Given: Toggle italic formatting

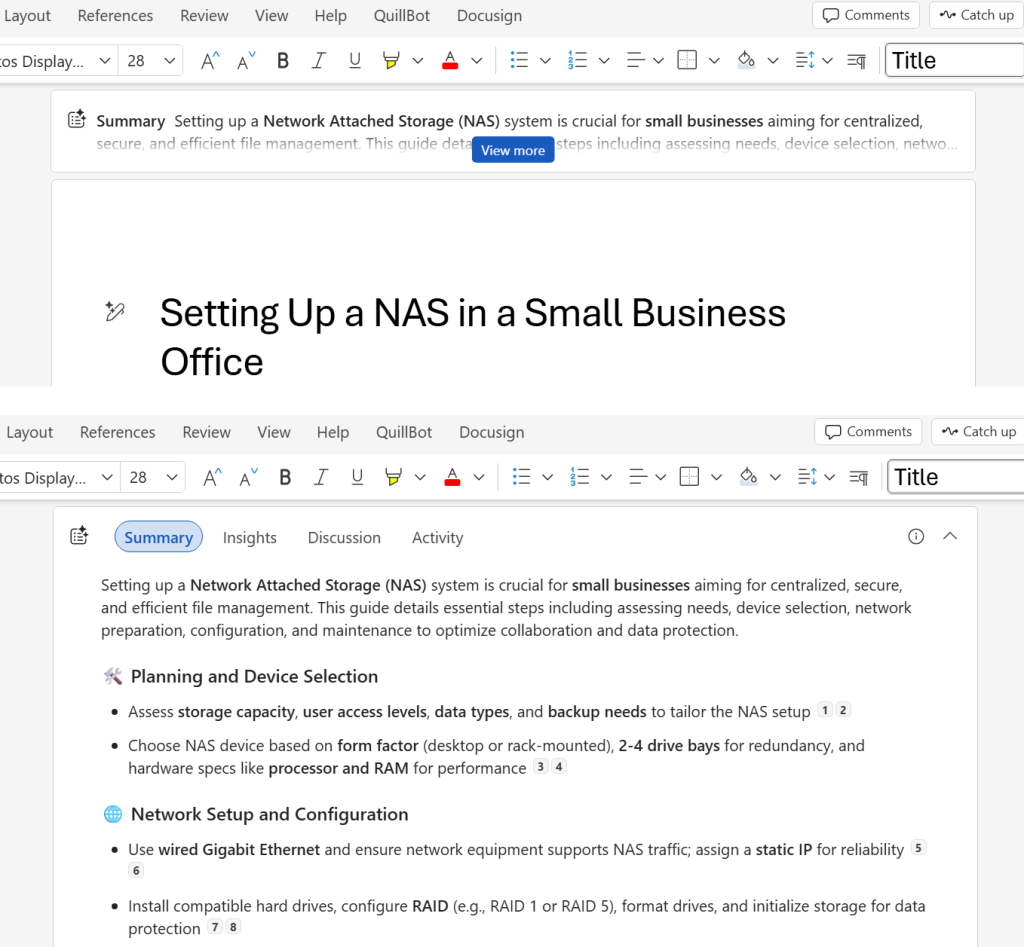Looking at the screenshot, I should (x=318, y=60).
